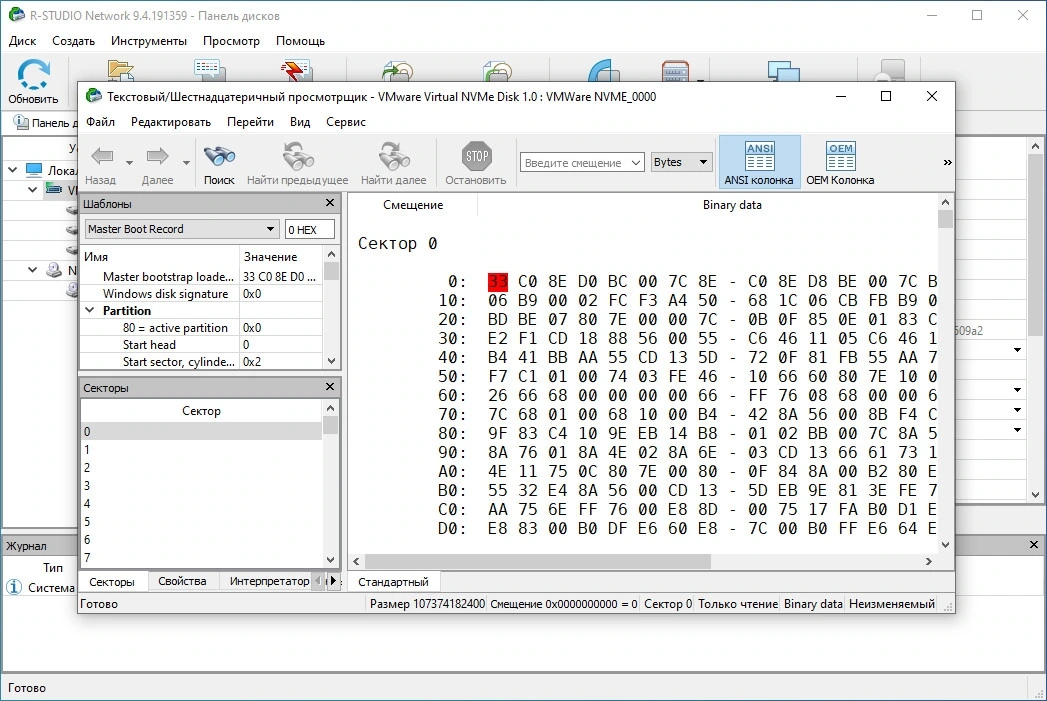Select sector 3 in Секторы list
This screenshot has width=1047, height=701.
pos(201,485)
